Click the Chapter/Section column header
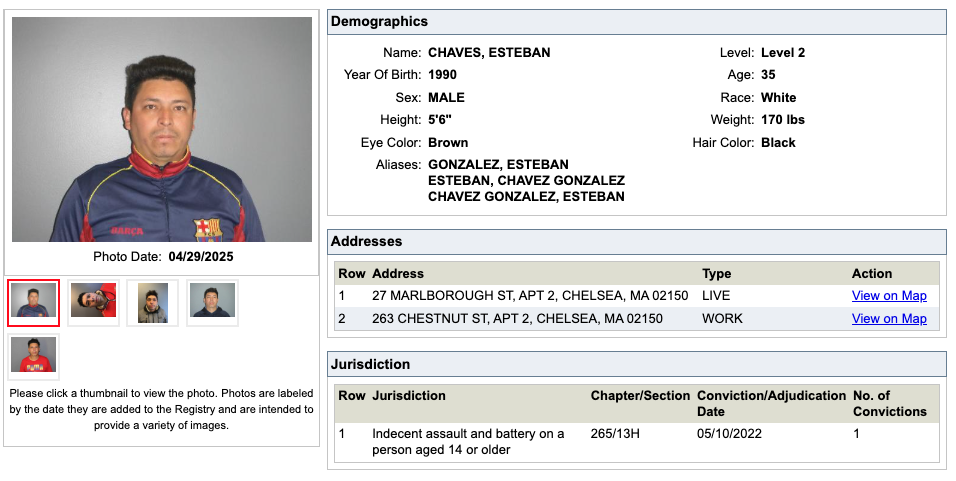This screenshot has width=956, height=481. tap(640, 396)
